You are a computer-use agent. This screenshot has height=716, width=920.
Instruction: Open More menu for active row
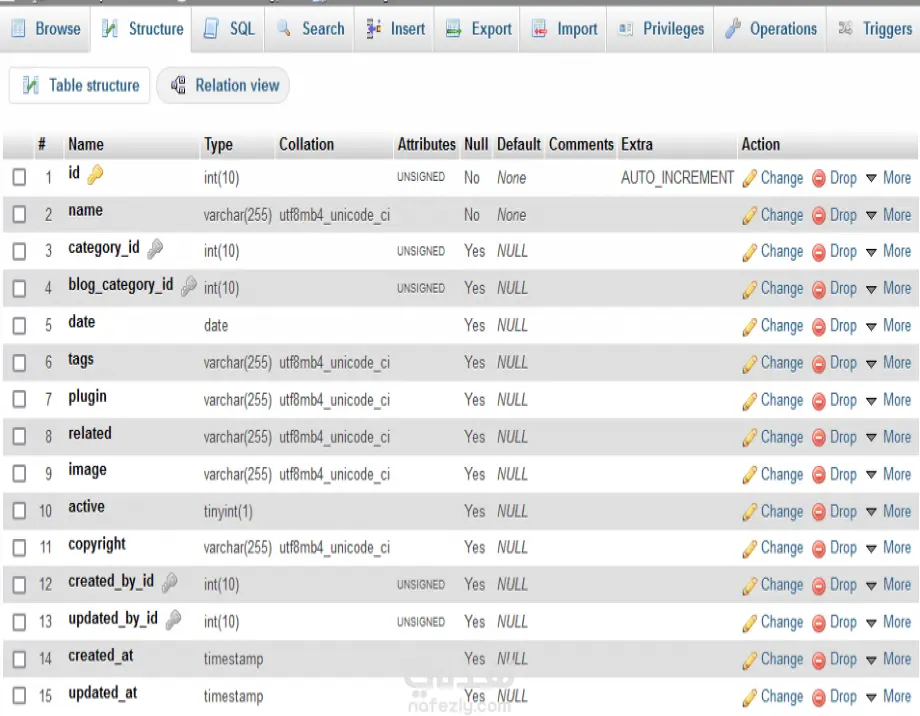click(x=888, y=511)
